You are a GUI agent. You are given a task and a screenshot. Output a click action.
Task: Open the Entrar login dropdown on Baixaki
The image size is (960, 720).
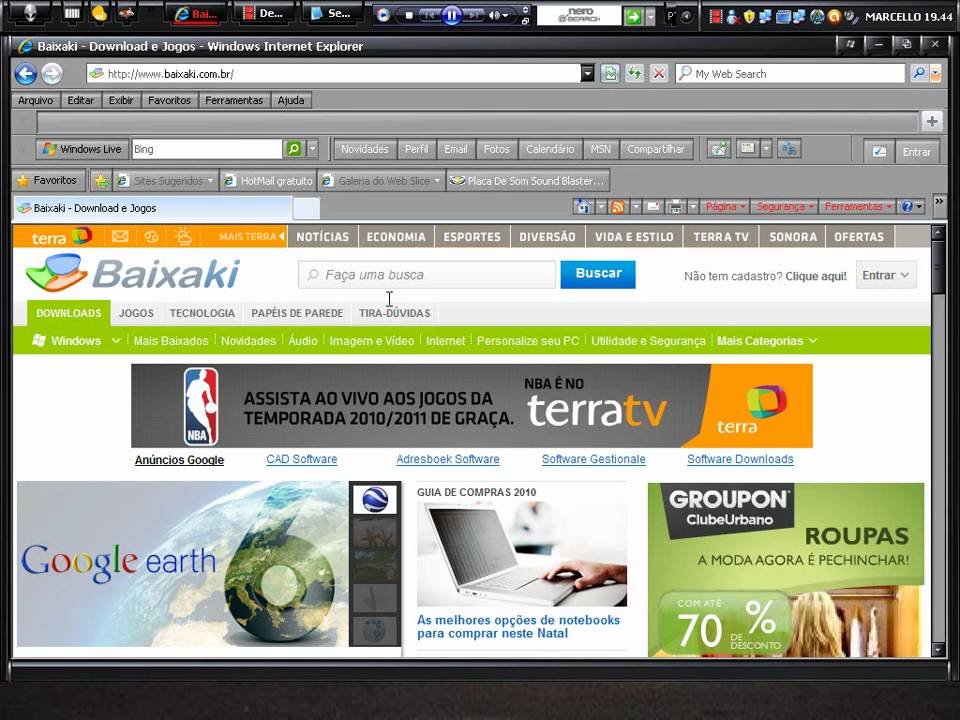coord(885,276)
